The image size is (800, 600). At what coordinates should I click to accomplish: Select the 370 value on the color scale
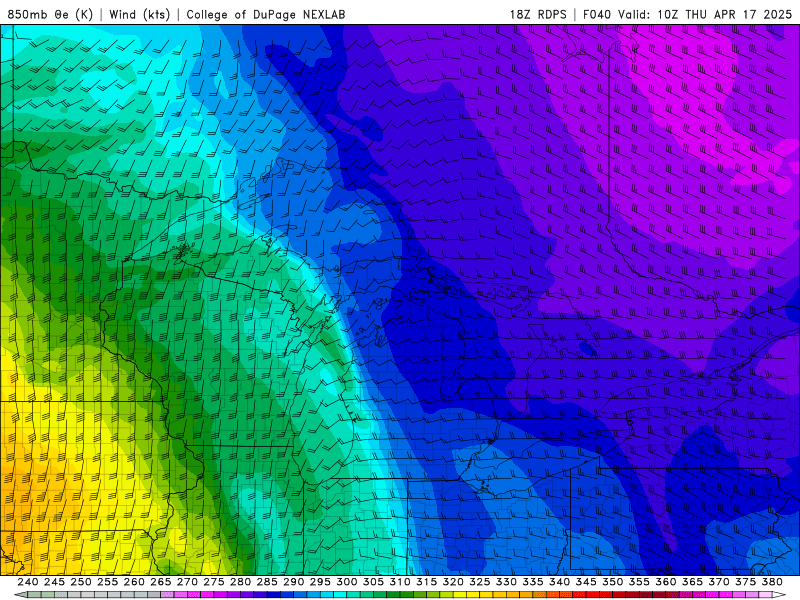click(719, 582)
